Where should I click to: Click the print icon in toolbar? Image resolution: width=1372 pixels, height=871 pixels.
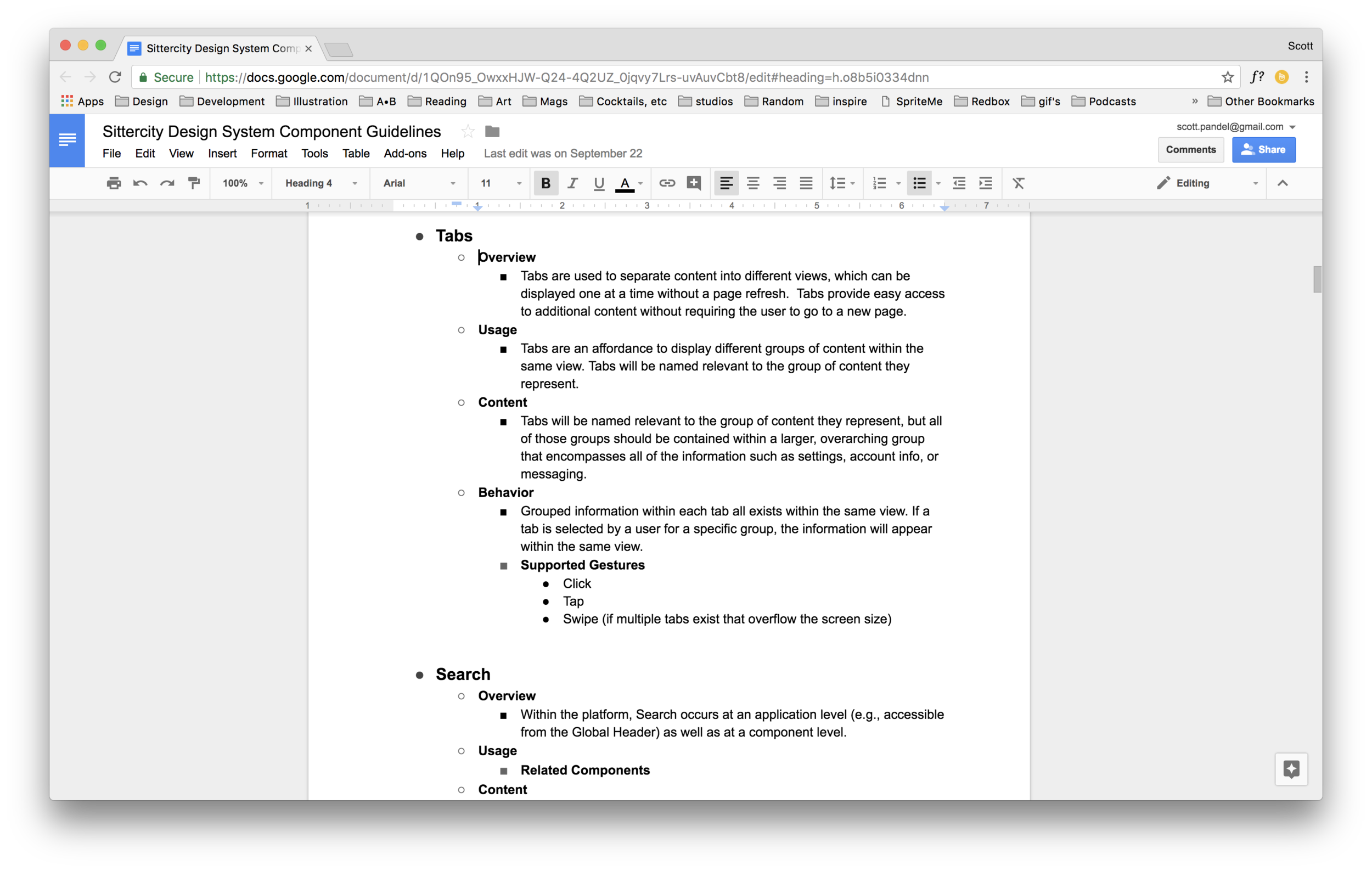pyautogui.click(x=114, y=183)
